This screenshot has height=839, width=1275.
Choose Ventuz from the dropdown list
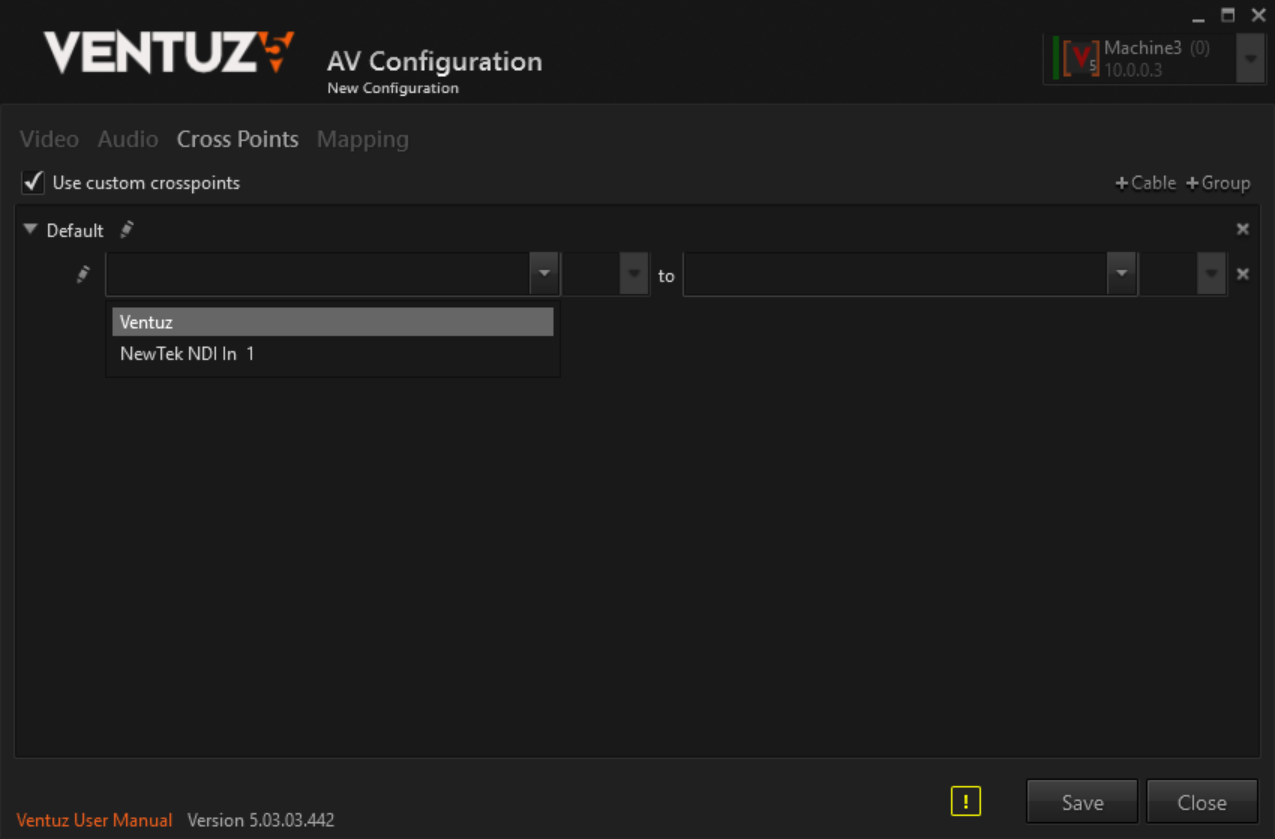332,322
